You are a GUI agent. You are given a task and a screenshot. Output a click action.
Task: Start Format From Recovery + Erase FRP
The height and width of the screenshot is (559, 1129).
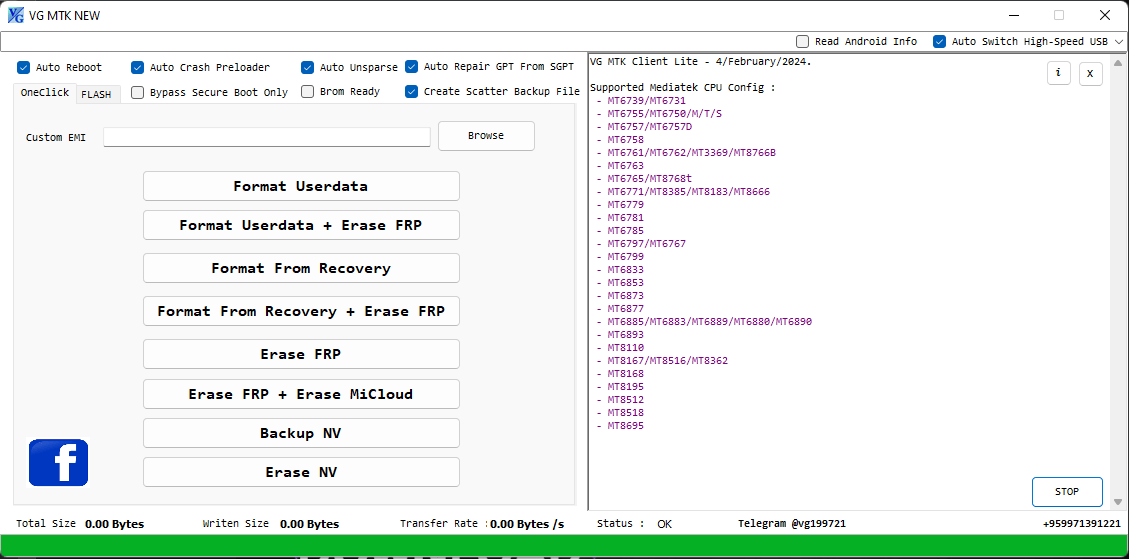pyautogui.click(x=301, y=311)
